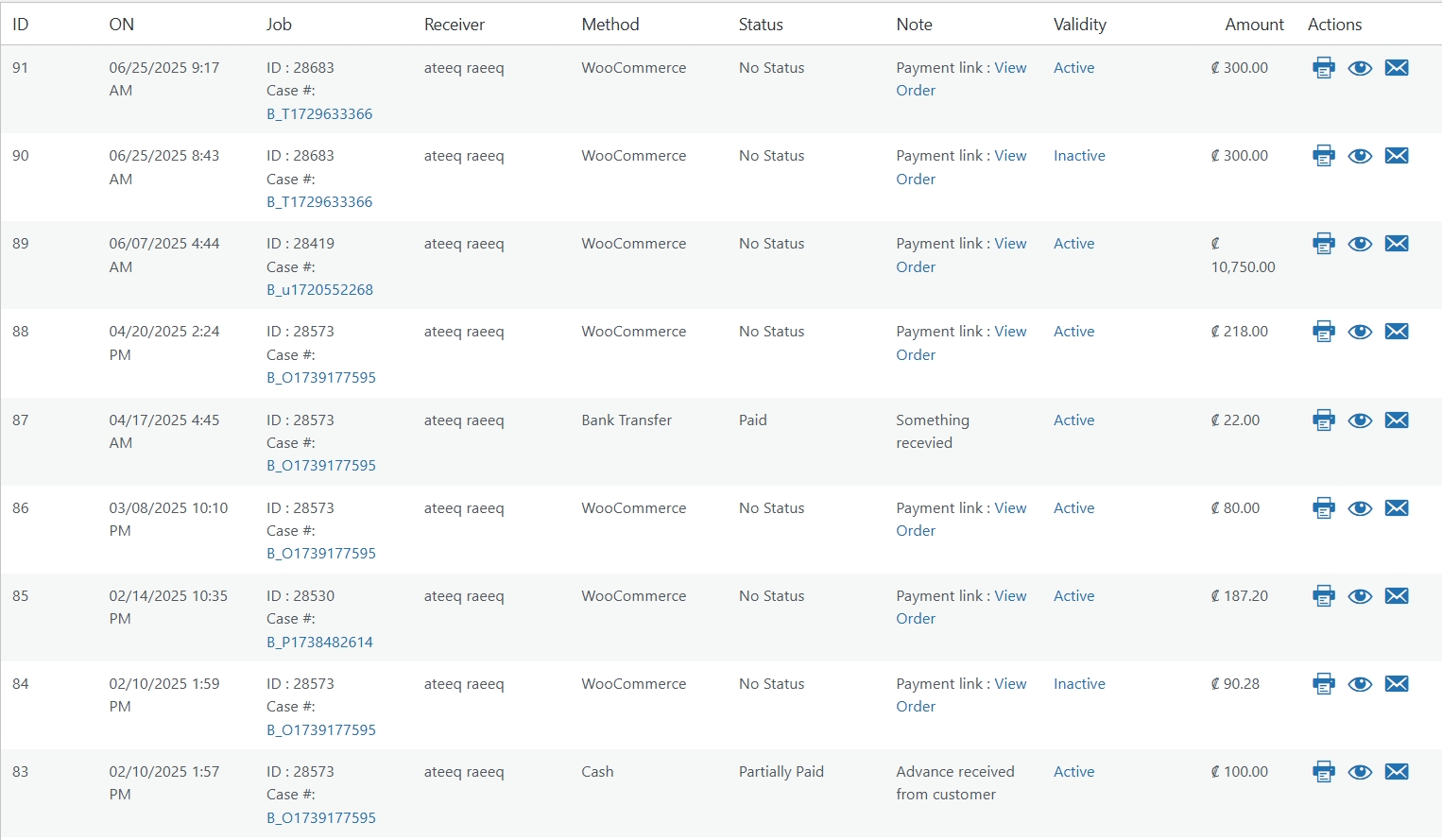Open case B_u1720552268
This screenshot has height=840, width=1442.
tap(319, 290)
